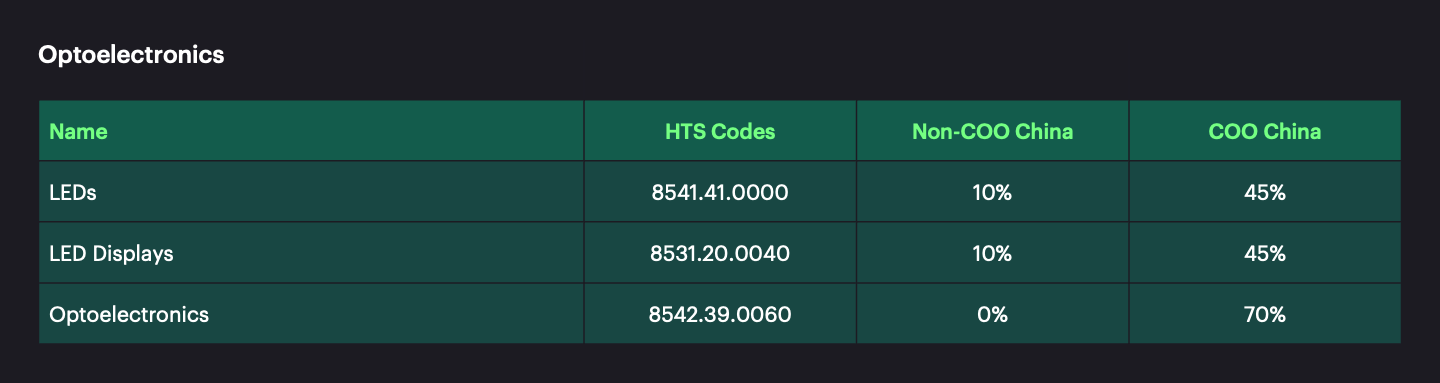This screenshot has height=383, width=1440.
Task: Click the Optoelectronics section heading
Action: coord(131,55)
